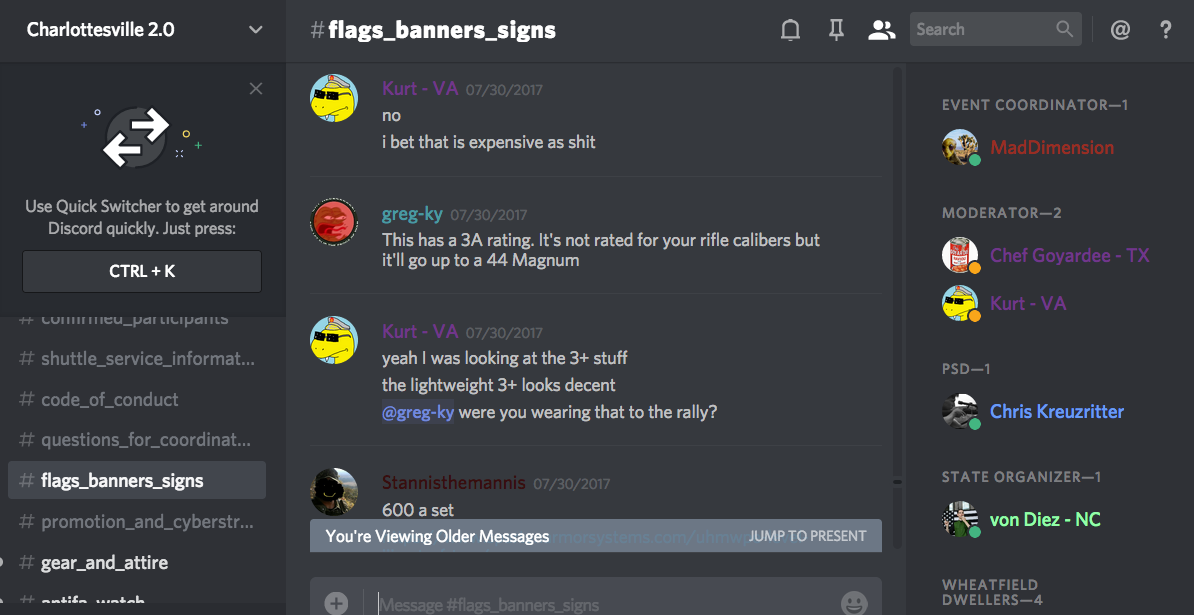
Task: Expand the Charlottesville 2.0 server dropdown
Action: (256, 30)
